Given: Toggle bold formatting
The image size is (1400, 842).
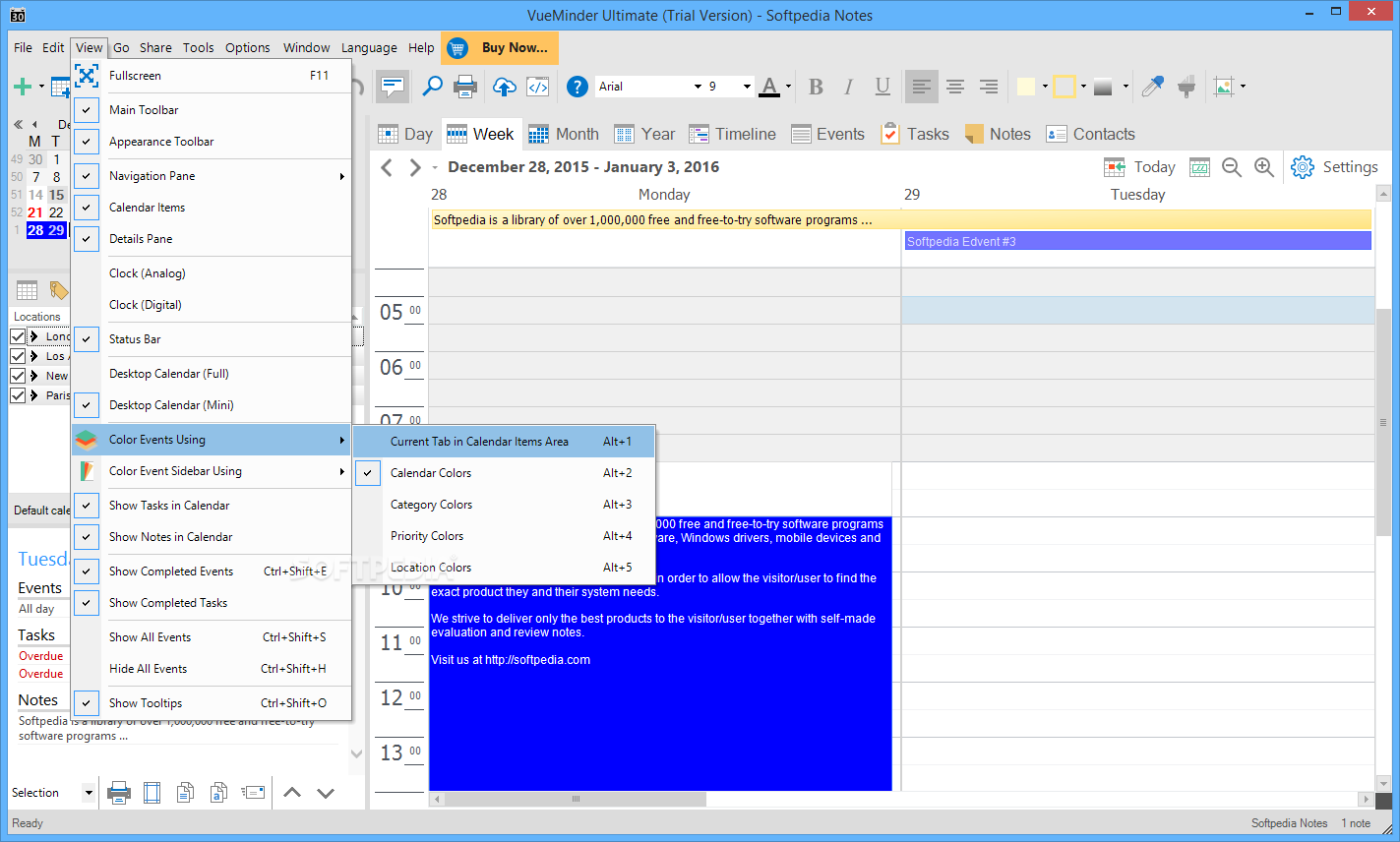Looking at the screenshot, I should point(816,87).
